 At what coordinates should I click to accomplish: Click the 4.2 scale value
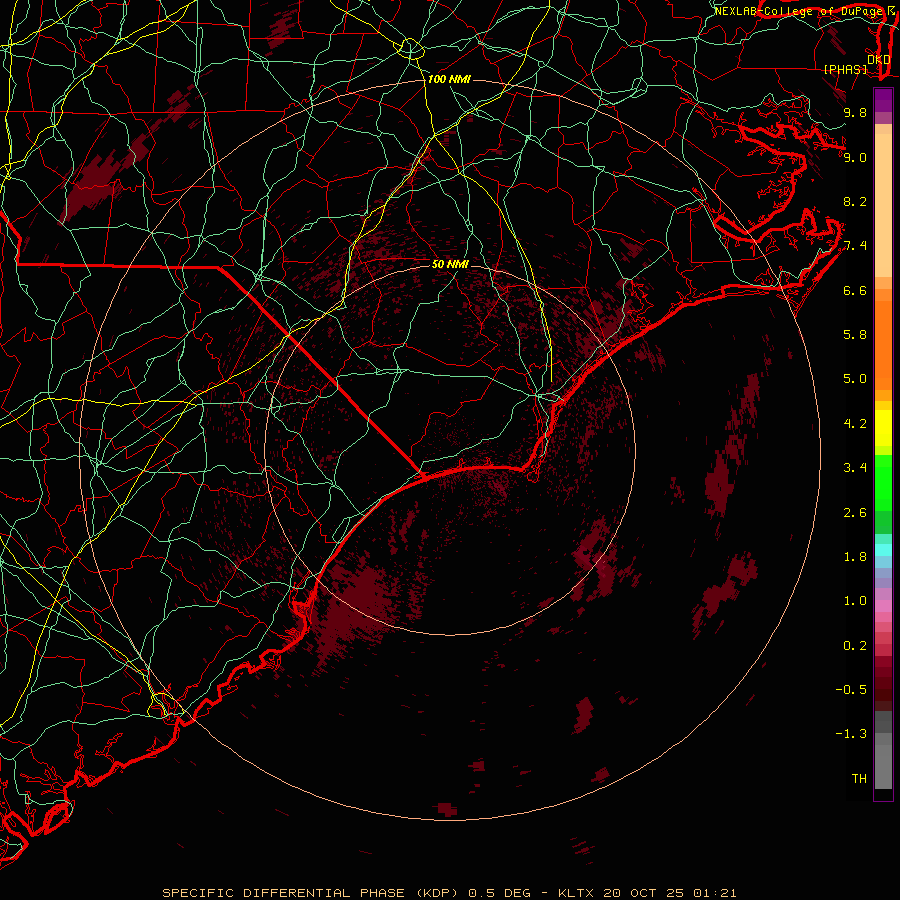point(855,424)
